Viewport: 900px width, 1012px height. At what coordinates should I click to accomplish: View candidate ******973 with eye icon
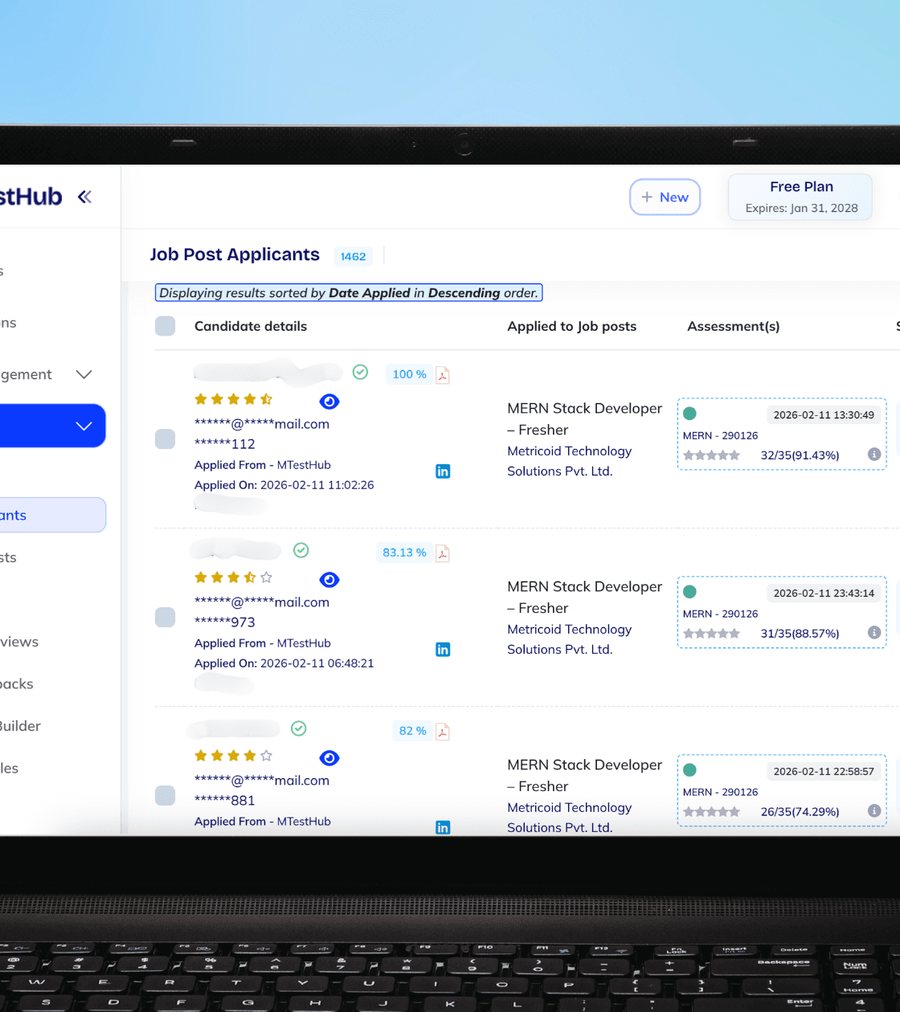[x=329, y=580]
